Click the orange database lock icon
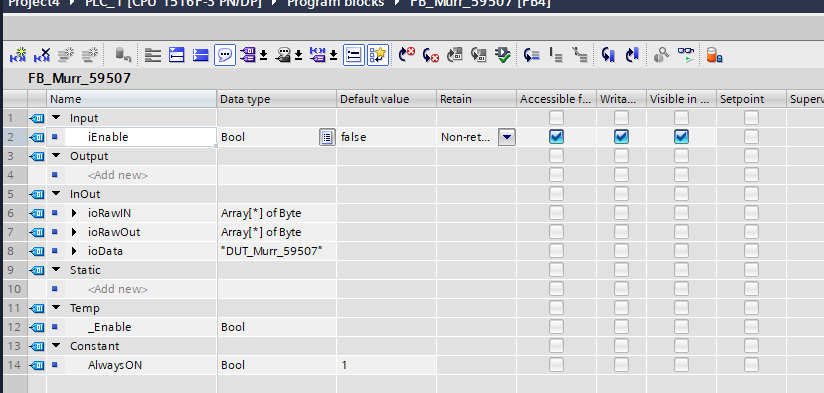 click(x=714, y=55)
